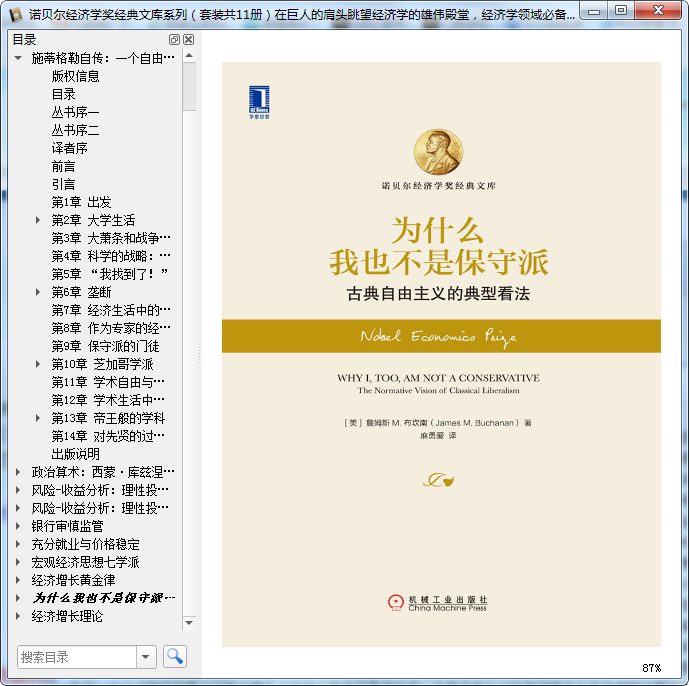Open the 版权信息 entry
Viewport: 689px width, 686px height.
point(76,76)
